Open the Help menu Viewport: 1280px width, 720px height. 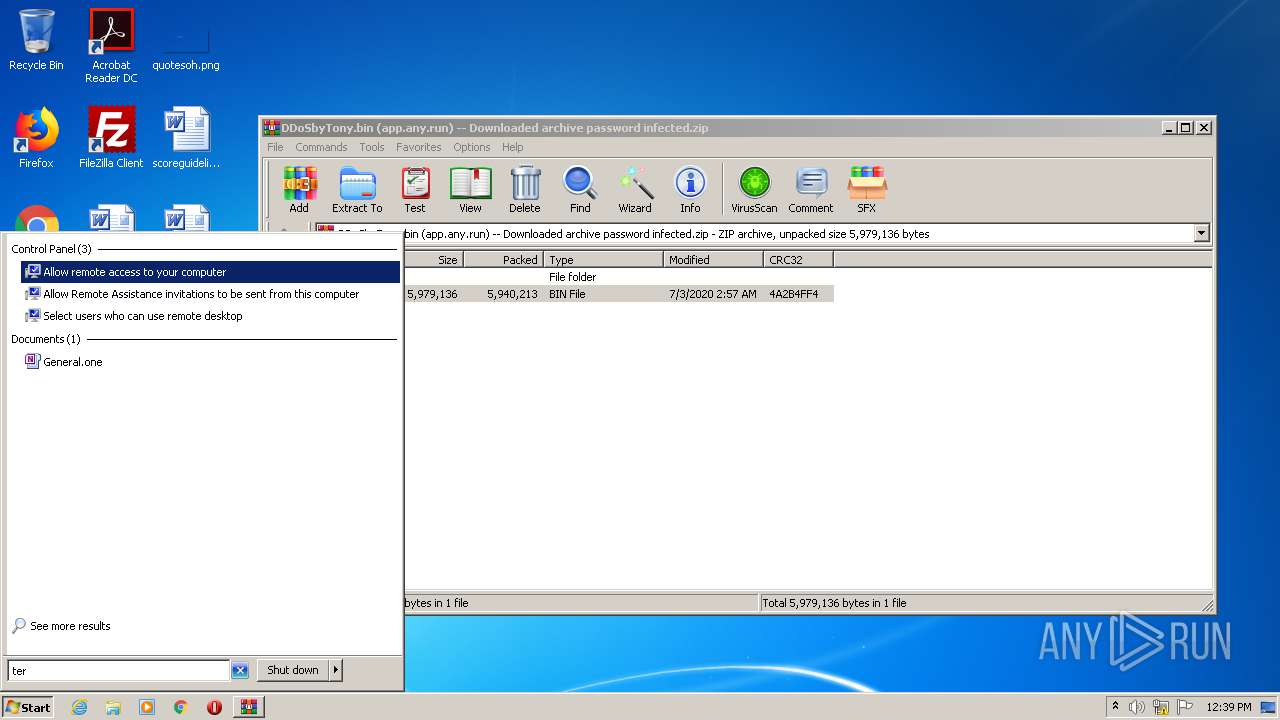click(513, 147)
